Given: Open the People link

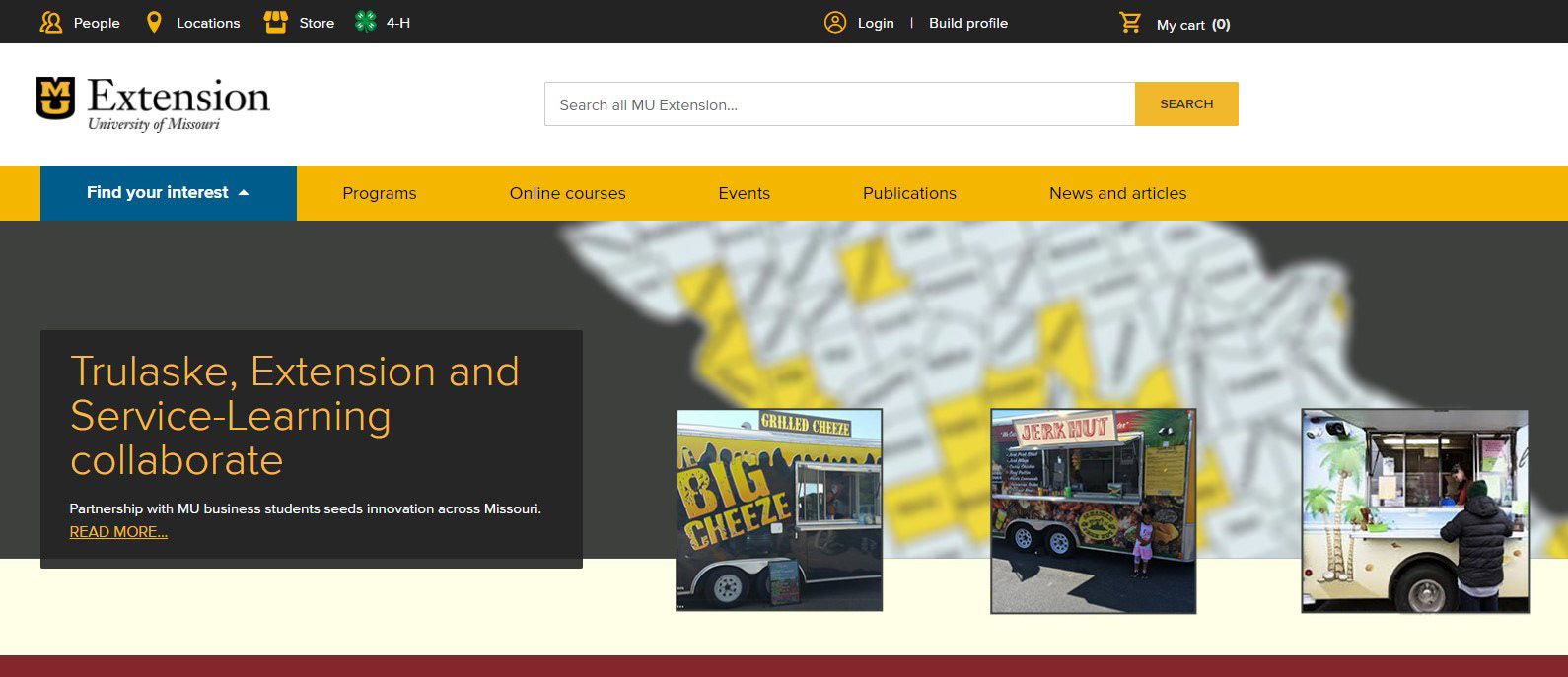Looking at the screenshot, I should (x=97, y=23).
